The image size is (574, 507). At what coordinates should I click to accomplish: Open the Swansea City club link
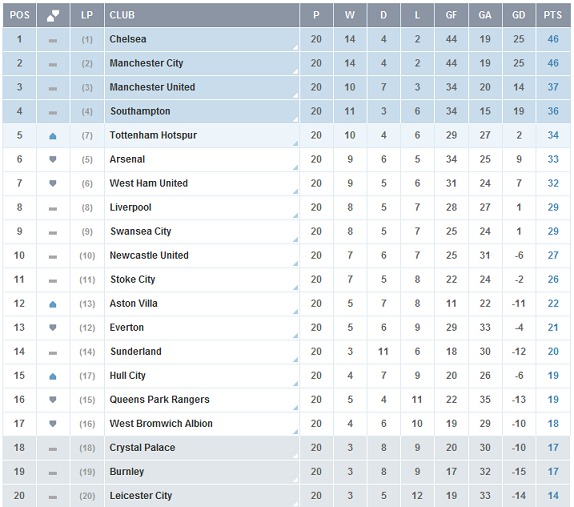coord(141,231)
